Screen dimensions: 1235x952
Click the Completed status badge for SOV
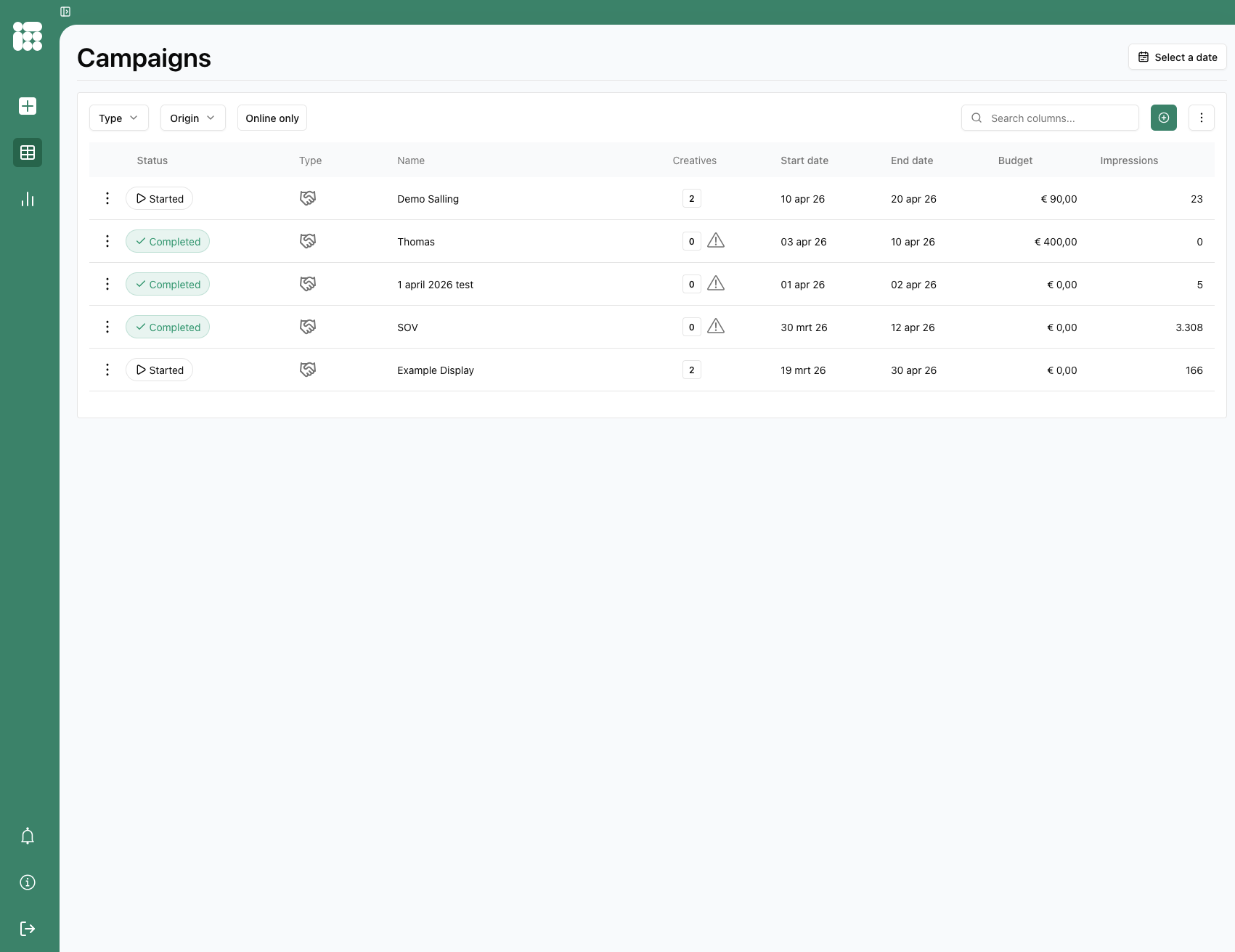click(168, 327)
